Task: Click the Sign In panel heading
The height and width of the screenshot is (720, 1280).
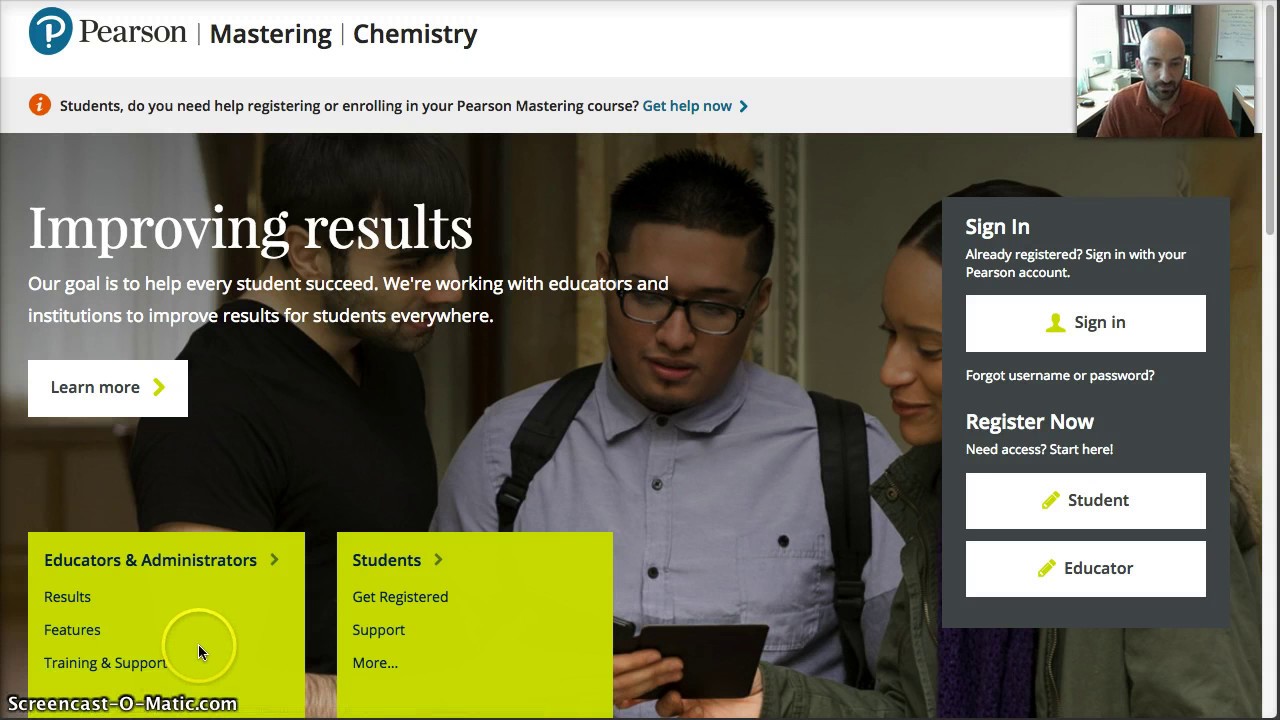Action: click(x=997, y=227)
